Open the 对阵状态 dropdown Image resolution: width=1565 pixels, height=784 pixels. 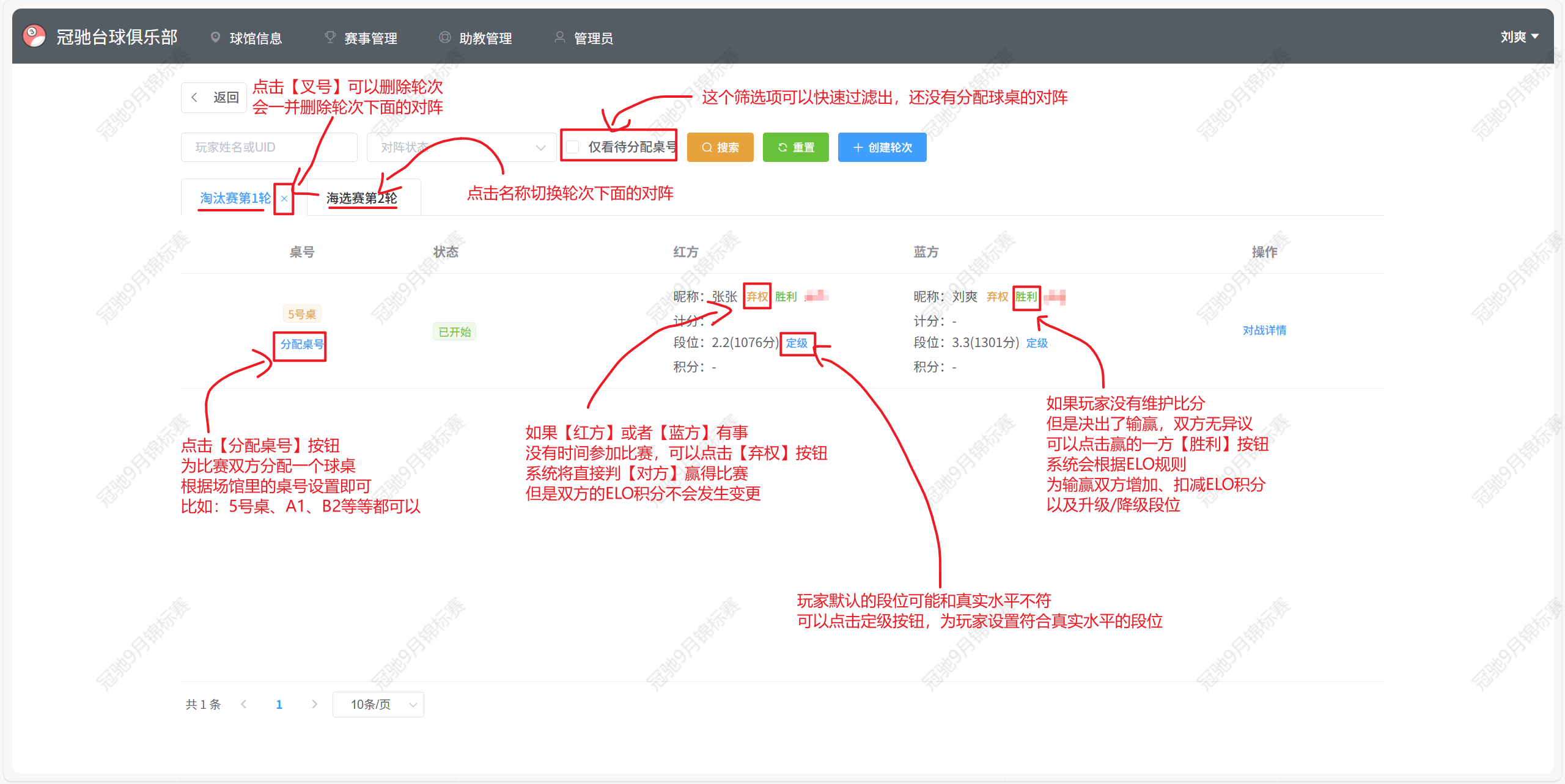pos(462,147)
